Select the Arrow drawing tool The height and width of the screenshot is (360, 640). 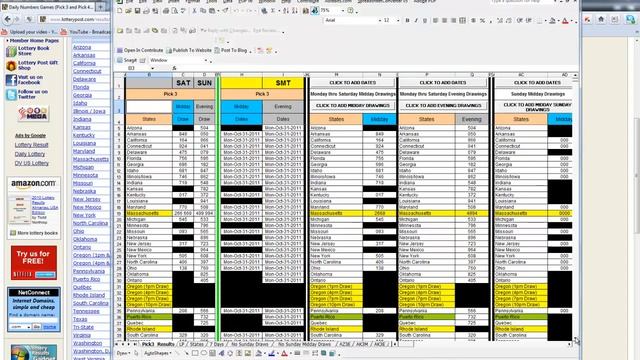187,353
